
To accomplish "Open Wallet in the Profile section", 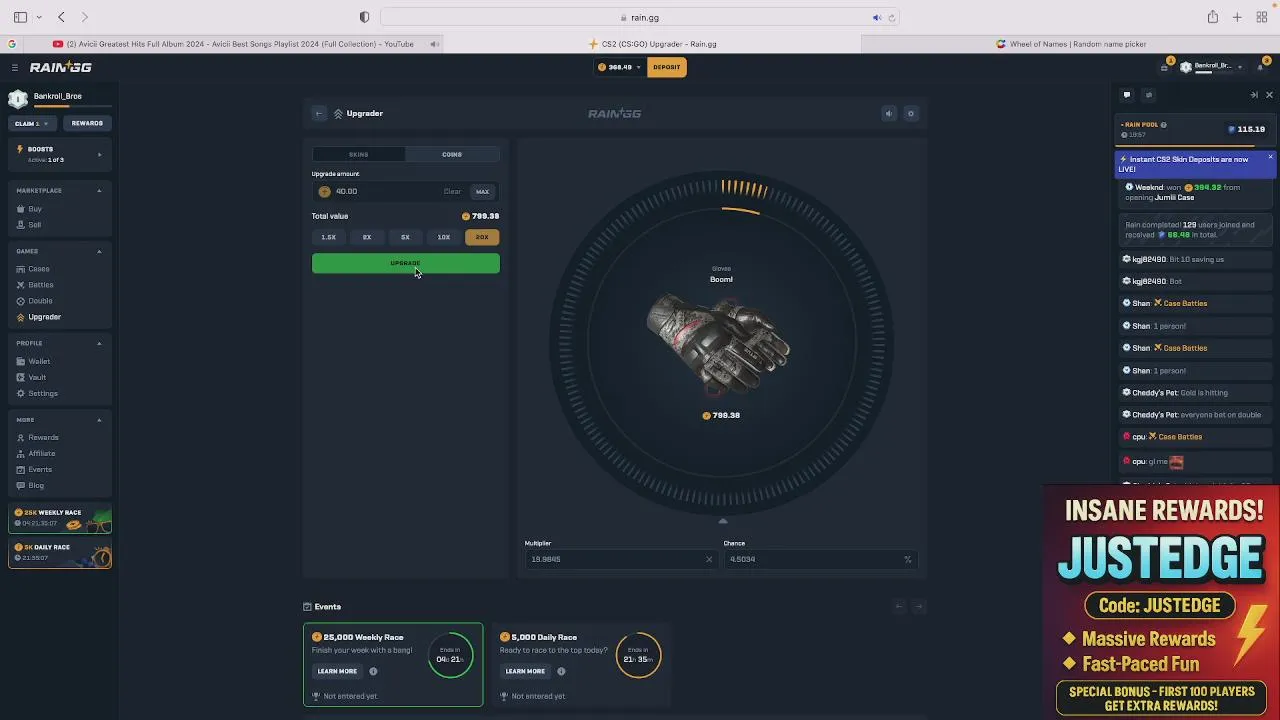I will [x=38, y=361].
